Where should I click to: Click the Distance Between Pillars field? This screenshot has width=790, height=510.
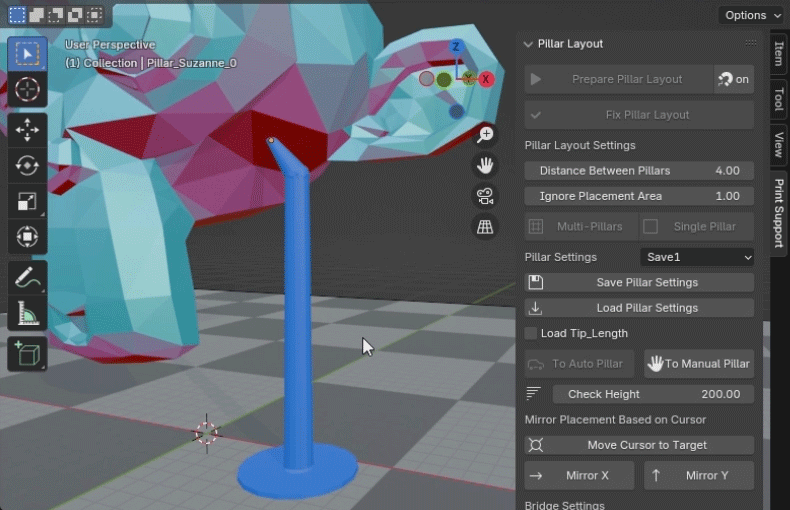639,171
